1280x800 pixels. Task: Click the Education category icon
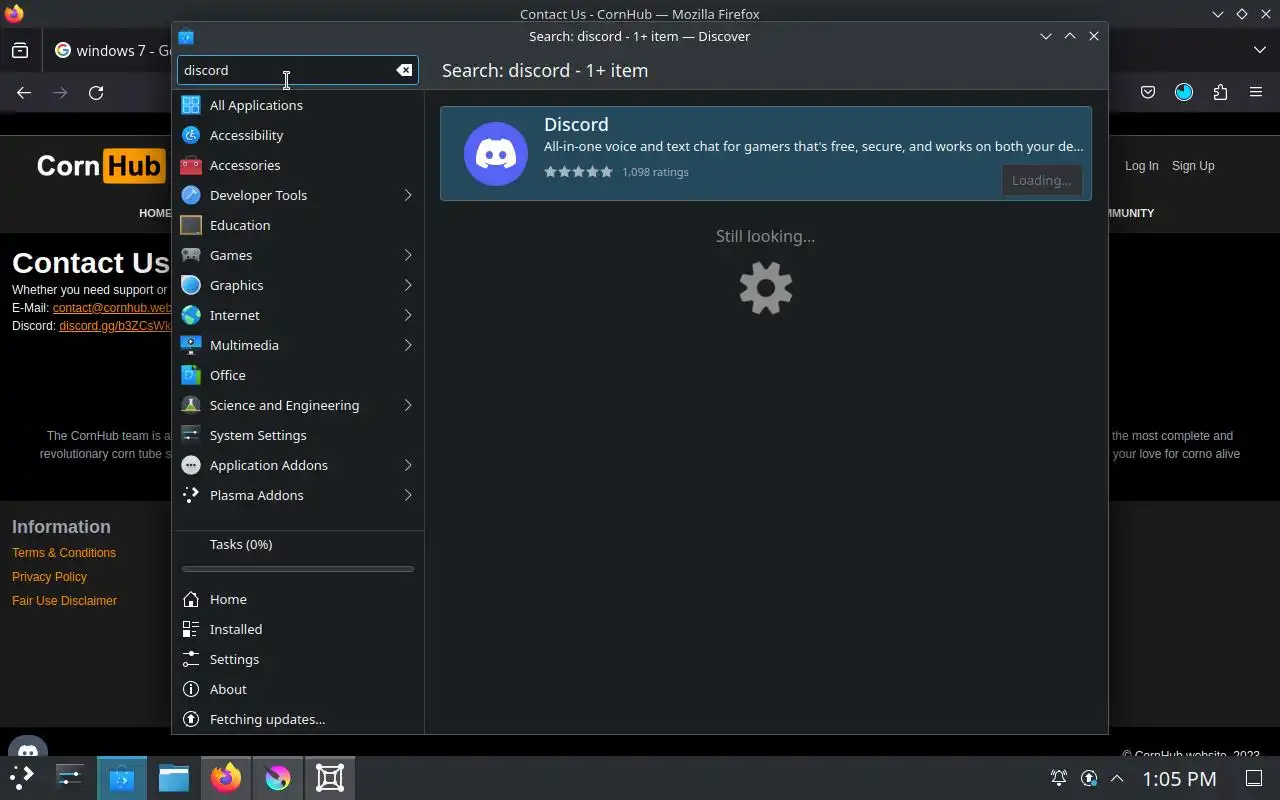(x=191, y=225)
